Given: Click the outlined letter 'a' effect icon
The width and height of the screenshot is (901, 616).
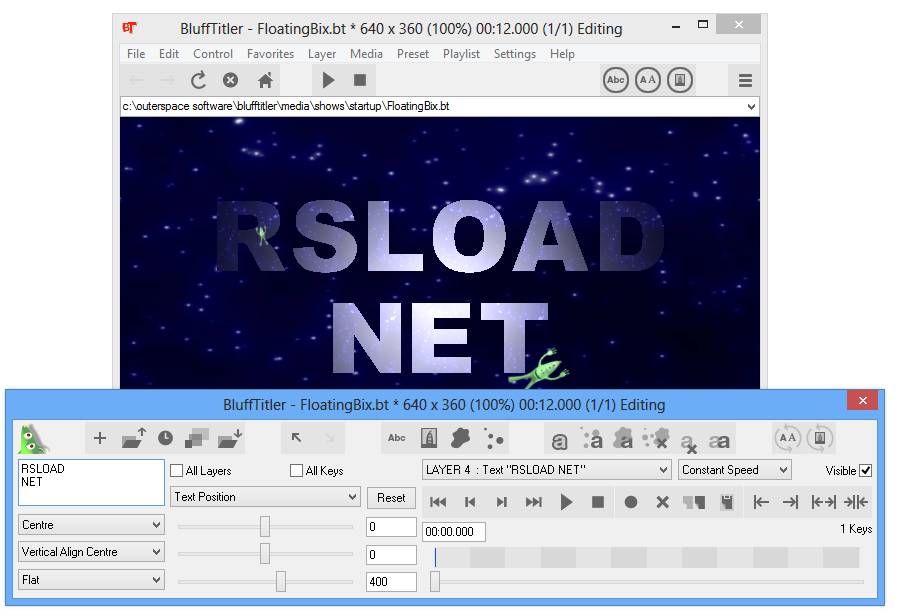Looking at the screenshot, I should (559, 441).
